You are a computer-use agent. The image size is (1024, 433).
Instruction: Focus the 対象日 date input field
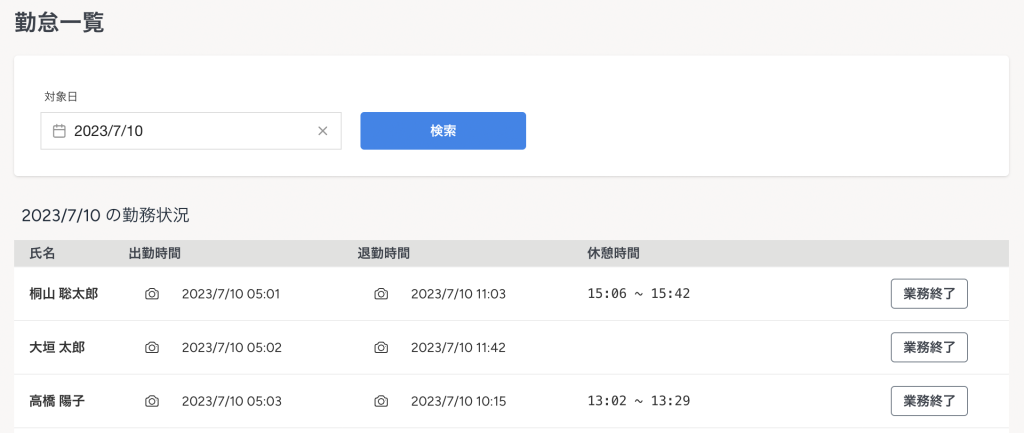click(190, 131)
